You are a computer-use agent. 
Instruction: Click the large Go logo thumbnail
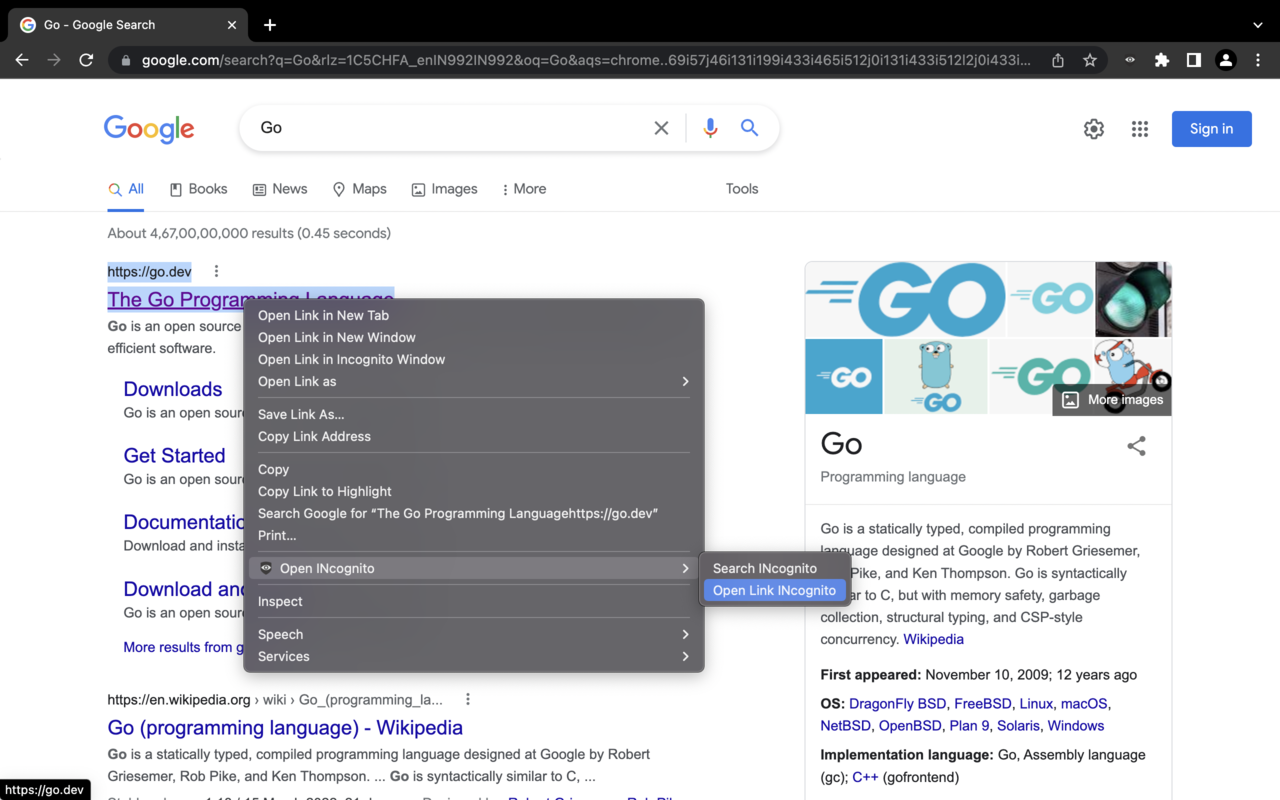(905, 299)
